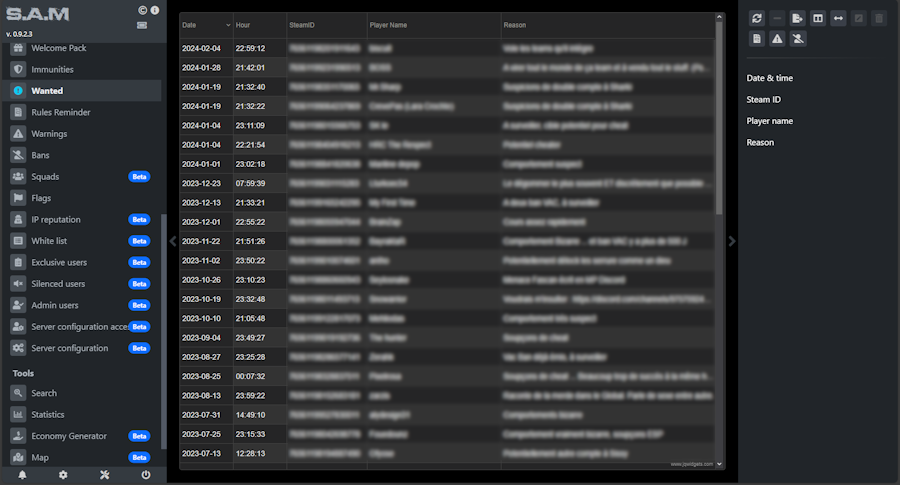Open the Date column sort dropdown arrow

pos(227,25)
